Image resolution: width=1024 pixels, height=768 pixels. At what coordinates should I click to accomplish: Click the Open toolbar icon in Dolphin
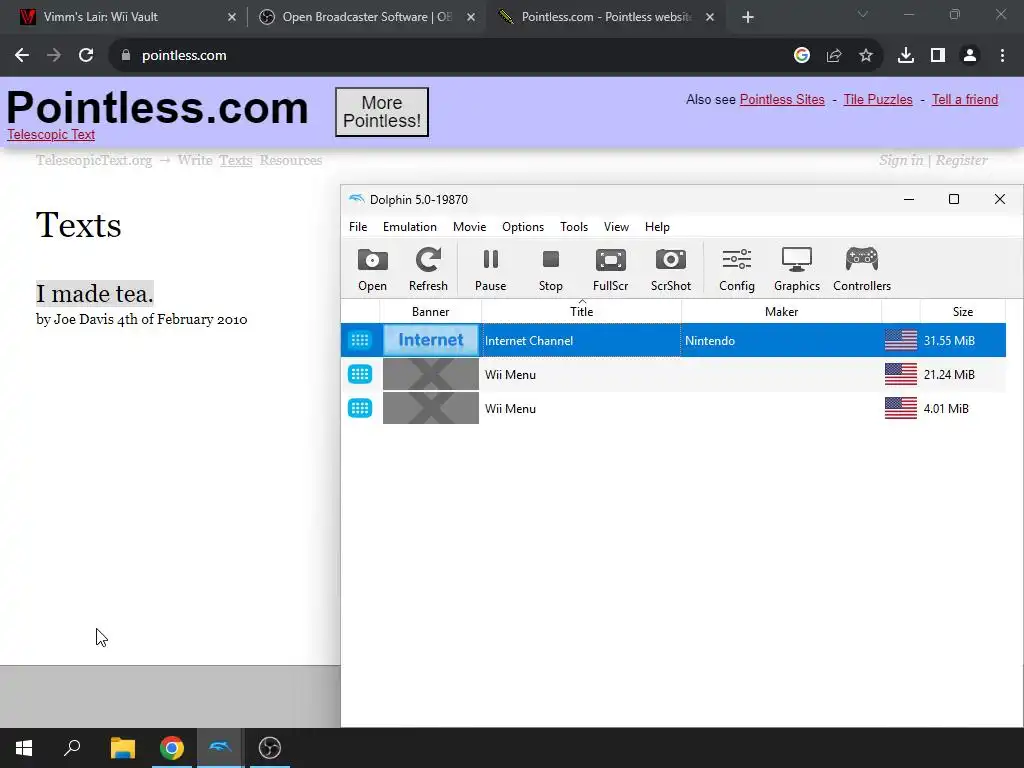pos(372,269)
